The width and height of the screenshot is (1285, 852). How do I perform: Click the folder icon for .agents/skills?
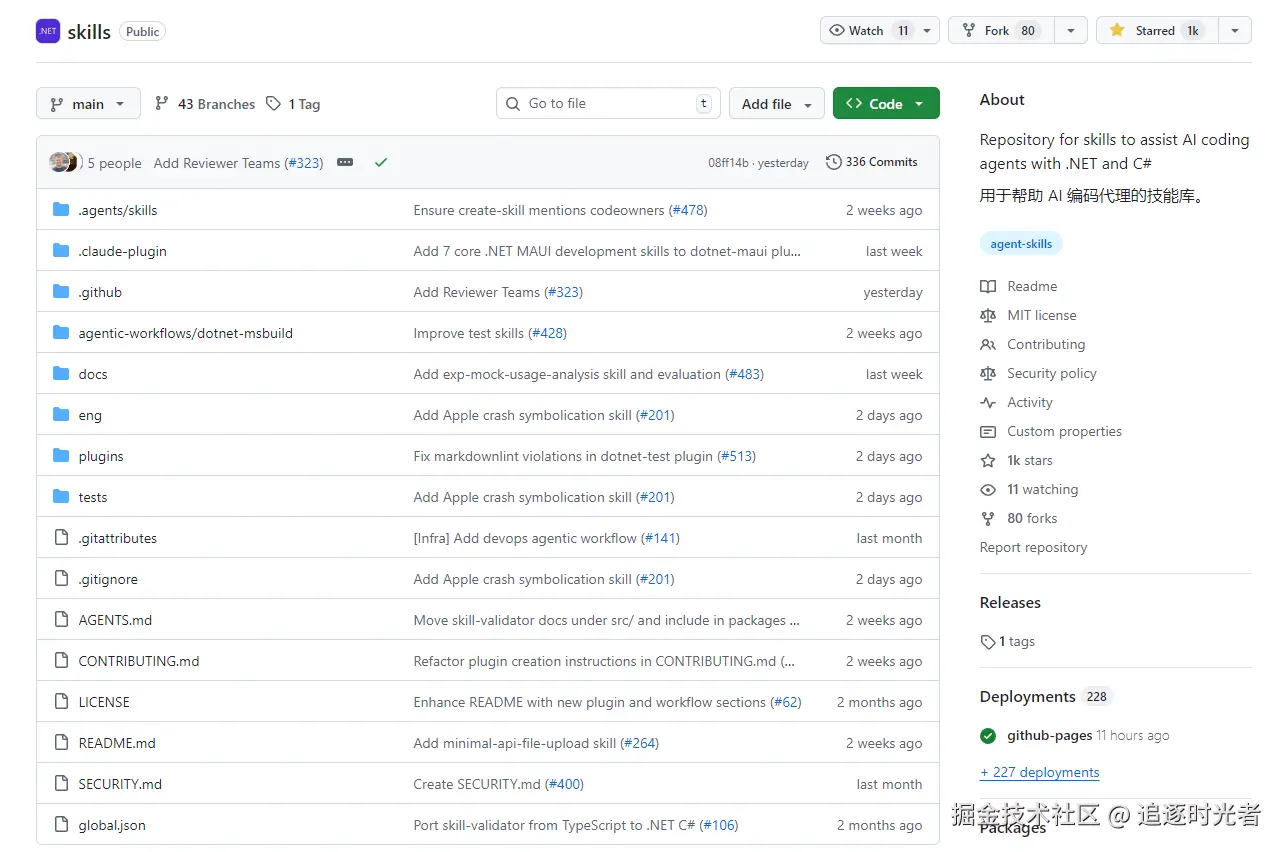(61, 210)
